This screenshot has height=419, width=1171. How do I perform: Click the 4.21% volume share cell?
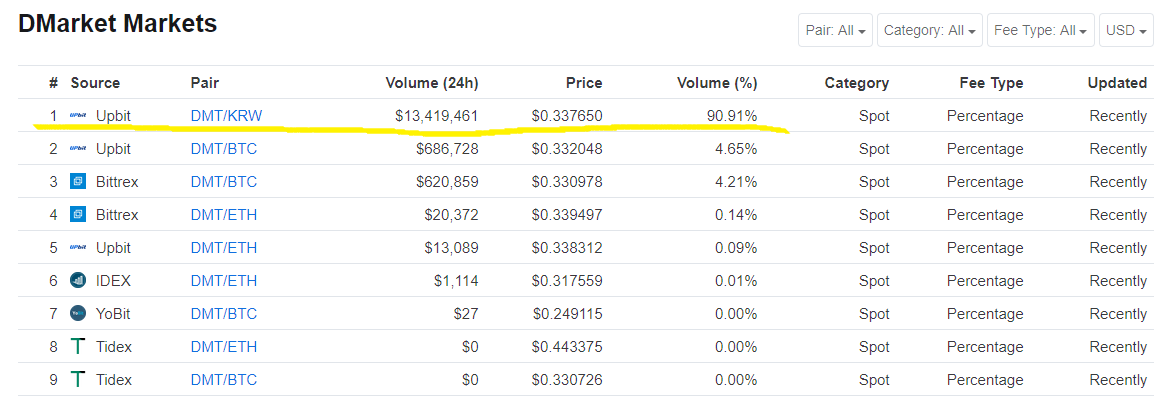[x=736, y=181]
